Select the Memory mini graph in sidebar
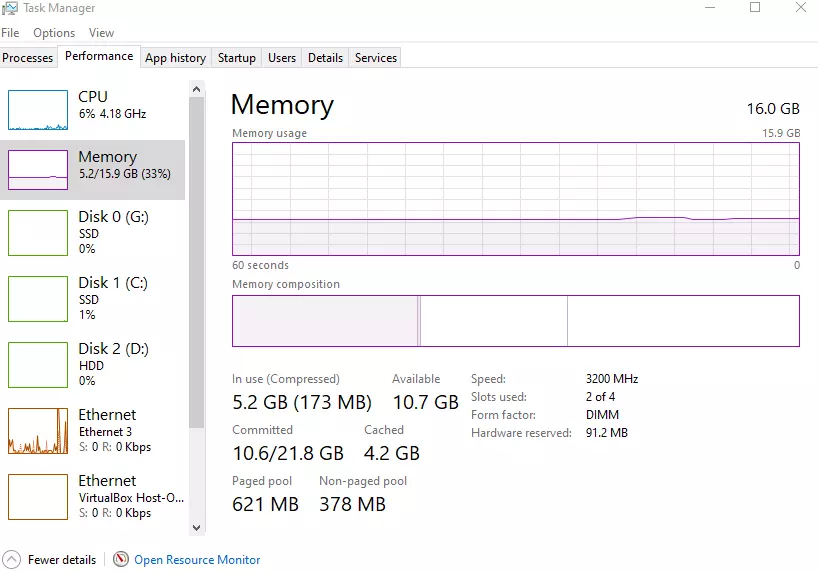The image size is (818, 572). coord(38,170)
